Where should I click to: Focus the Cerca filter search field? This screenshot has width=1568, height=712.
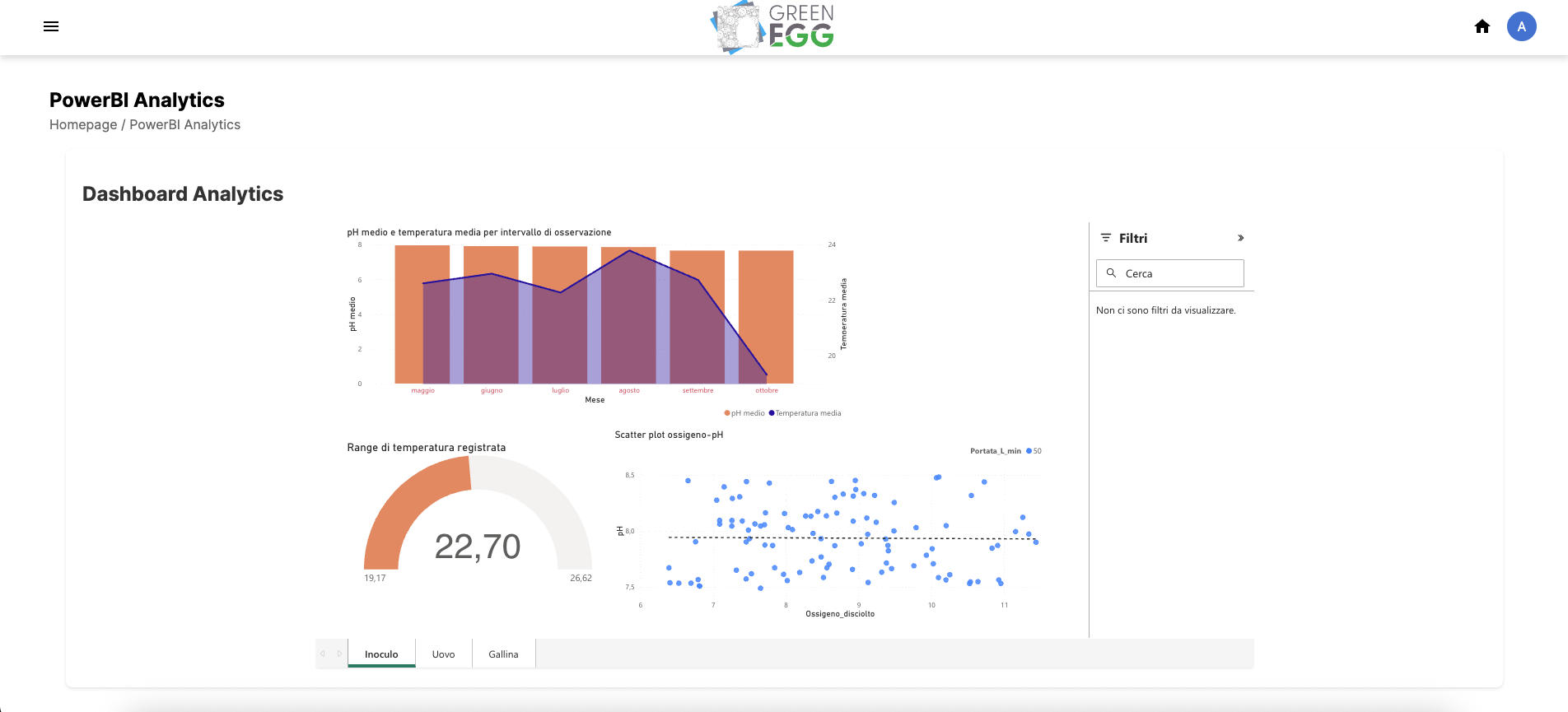[1179, 273]
